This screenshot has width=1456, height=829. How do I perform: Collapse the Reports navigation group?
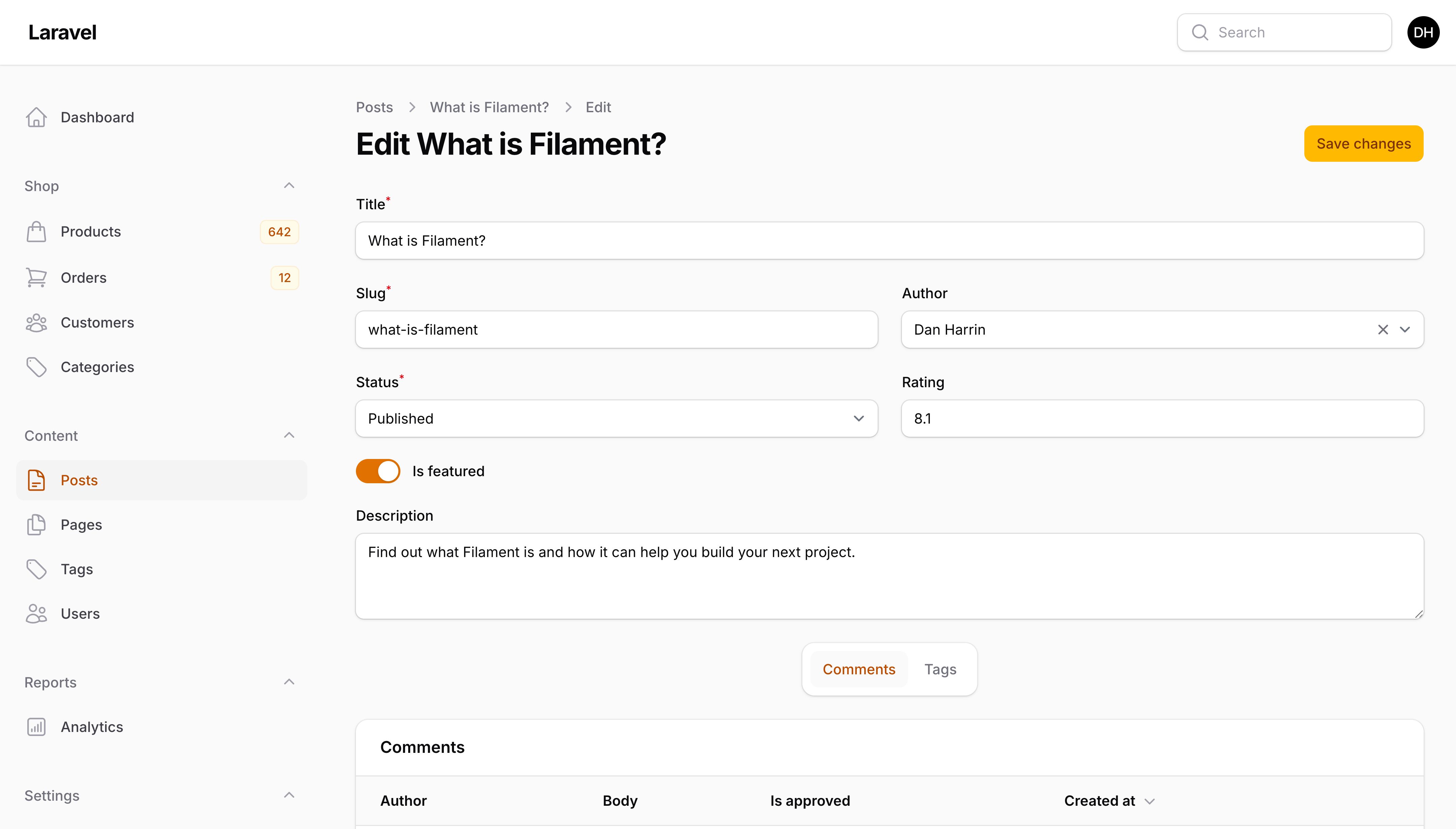[x=289, y=682]
